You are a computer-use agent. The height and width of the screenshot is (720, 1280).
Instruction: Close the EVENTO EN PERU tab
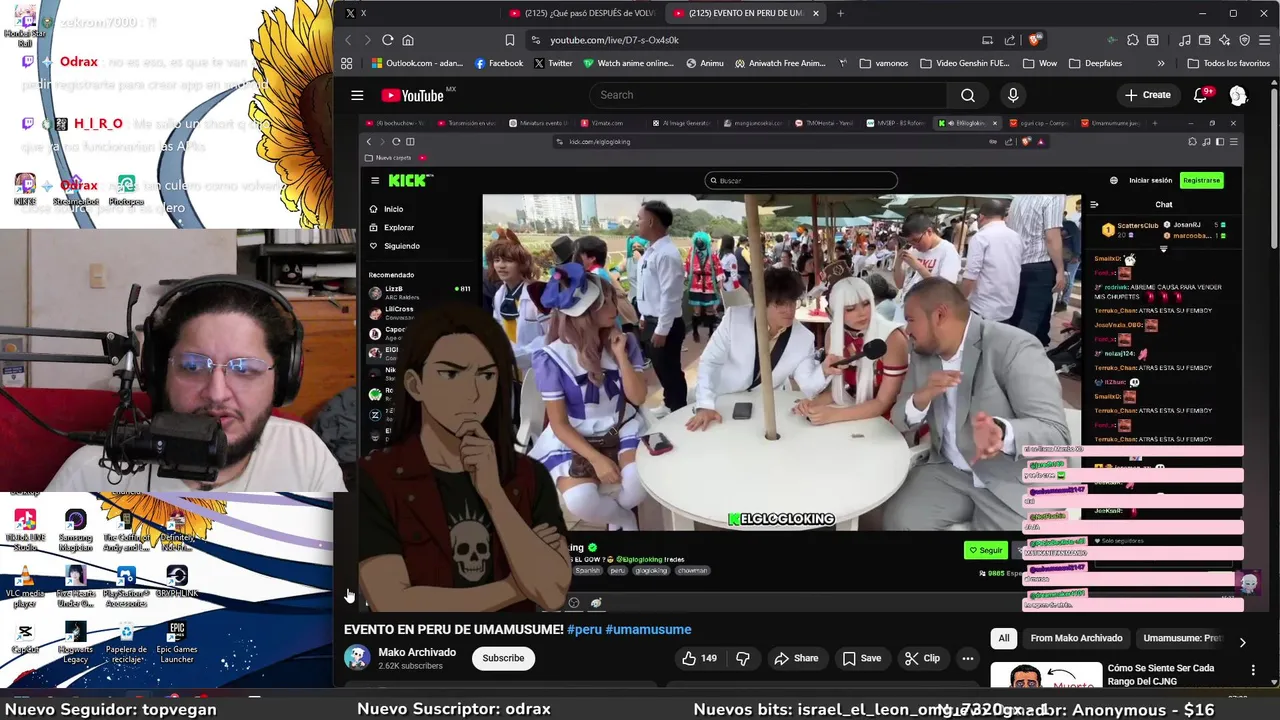[x=816, y=13]
